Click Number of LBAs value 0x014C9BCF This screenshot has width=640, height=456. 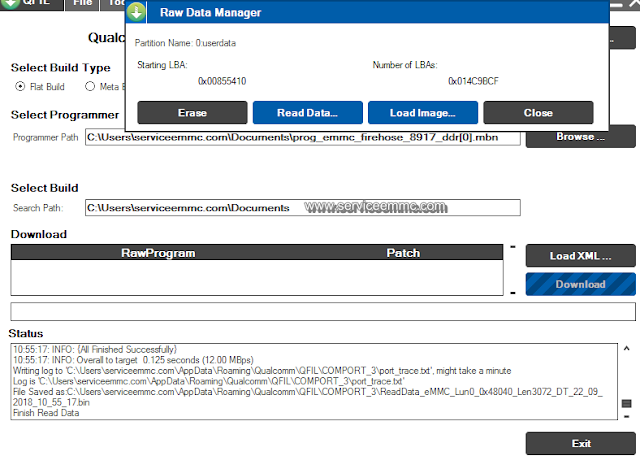click(473, 81)
